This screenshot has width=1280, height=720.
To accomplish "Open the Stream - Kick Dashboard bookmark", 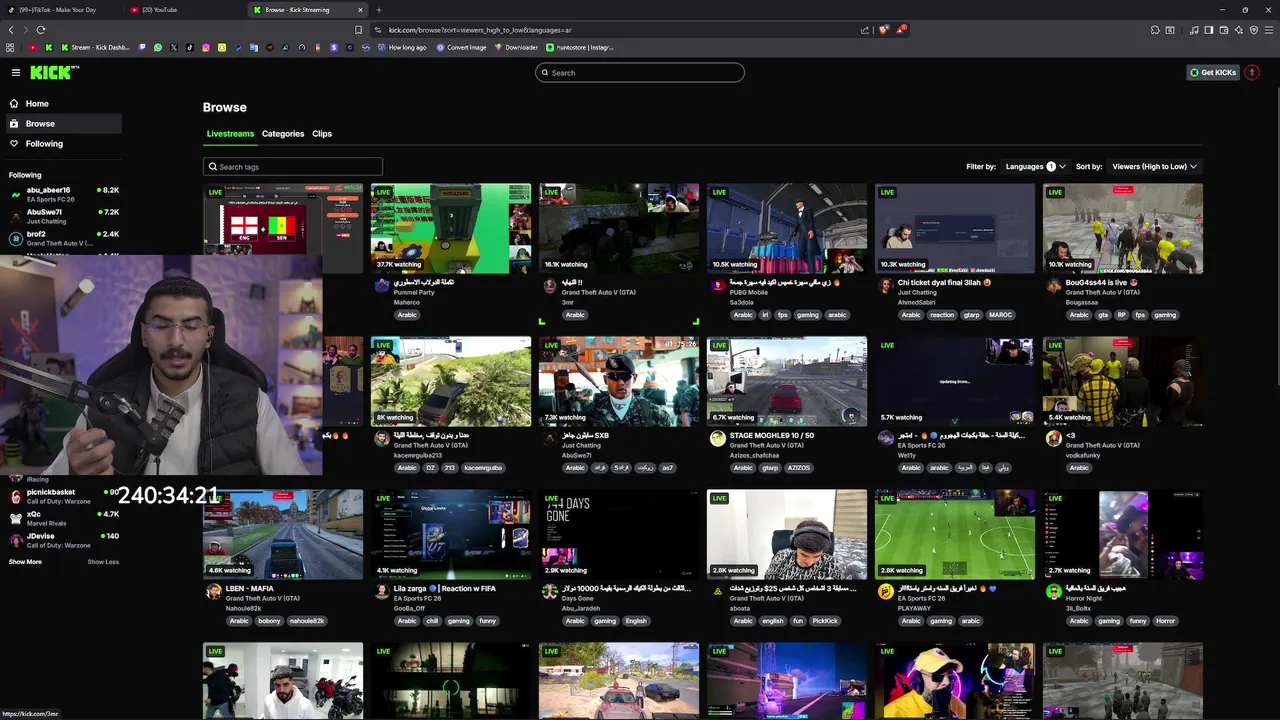I will point(96,47).
